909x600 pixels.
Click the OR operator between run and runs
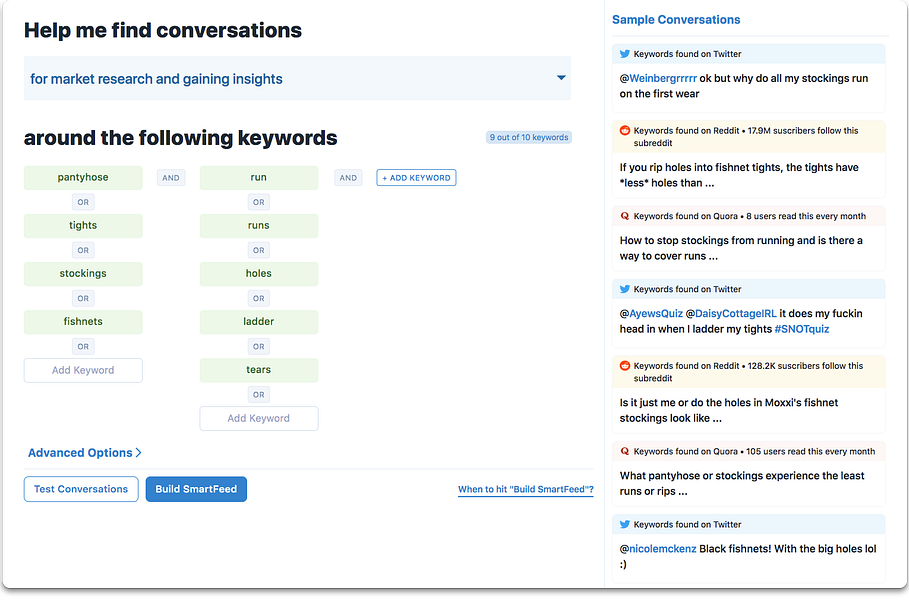(259, 202)
